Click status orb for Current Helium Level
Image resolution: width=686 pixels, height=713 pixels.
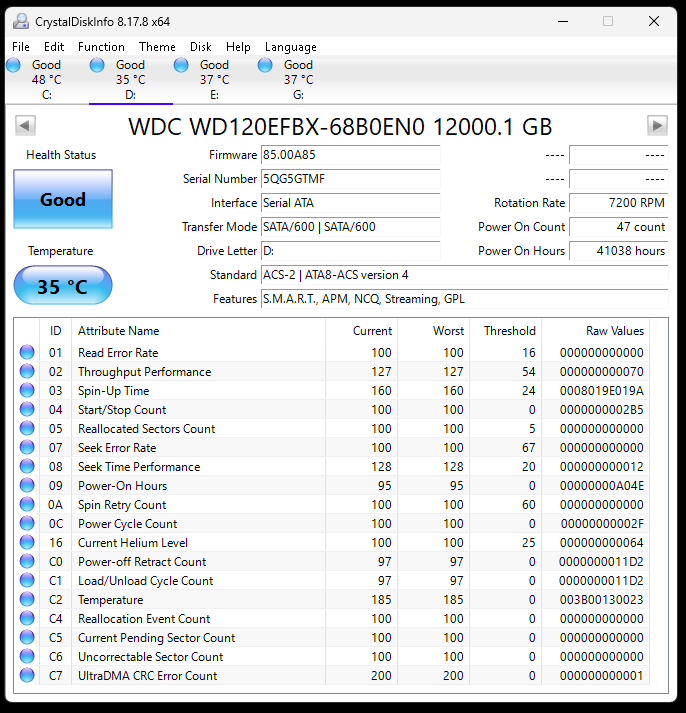(x=27, y=542)
